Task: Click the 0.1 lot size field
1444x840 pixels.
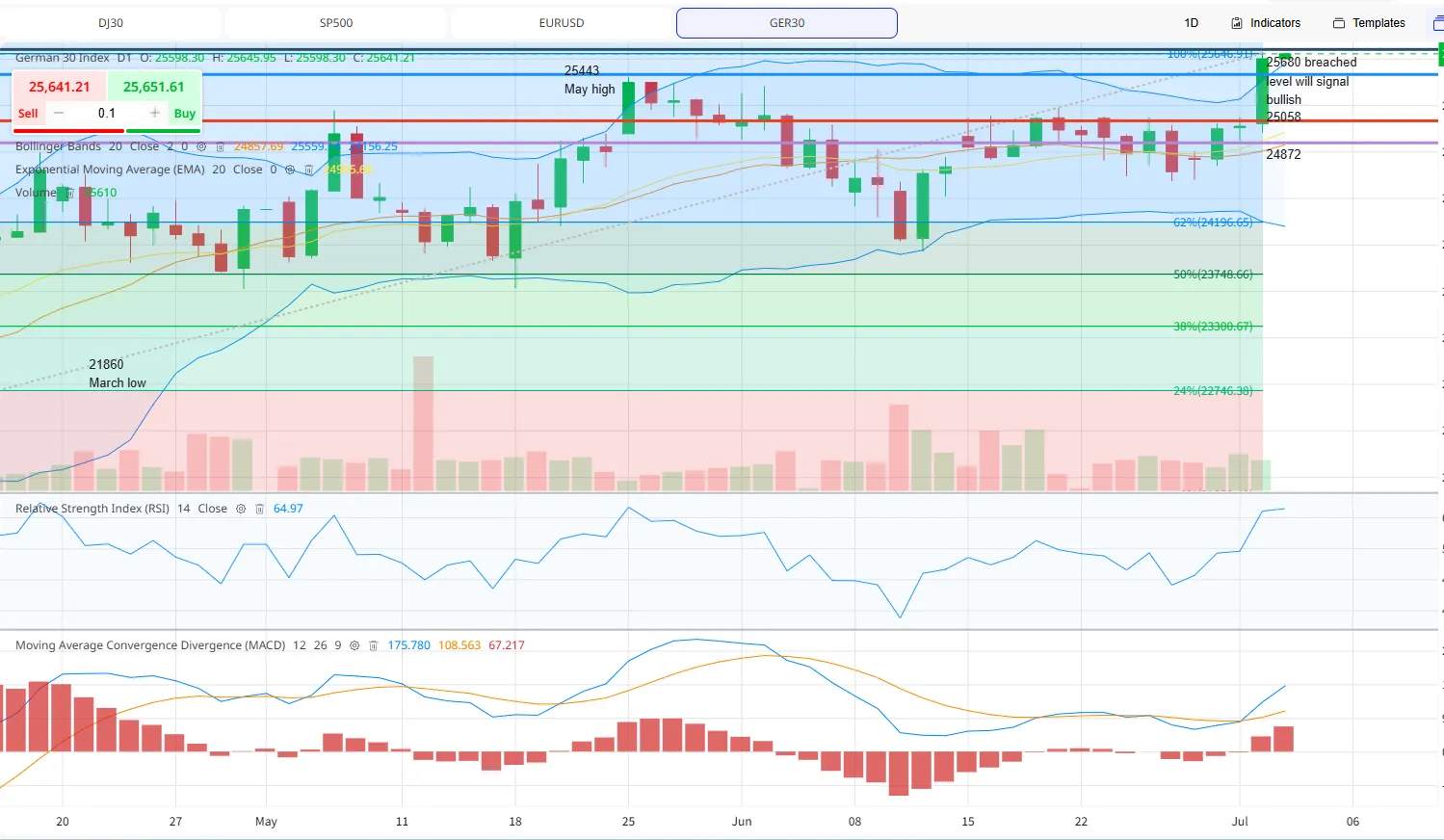Action: click(107, 113)
